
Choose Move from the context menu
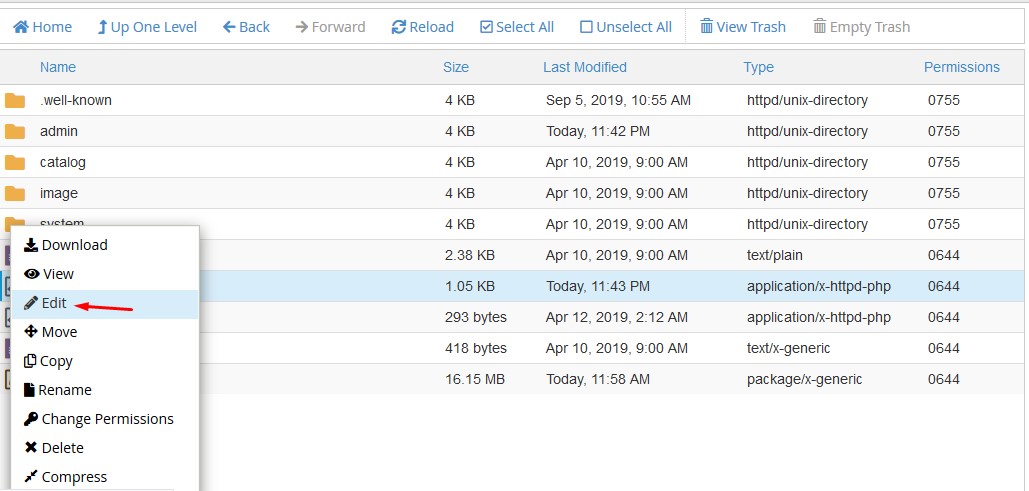(x=105, y=332)
